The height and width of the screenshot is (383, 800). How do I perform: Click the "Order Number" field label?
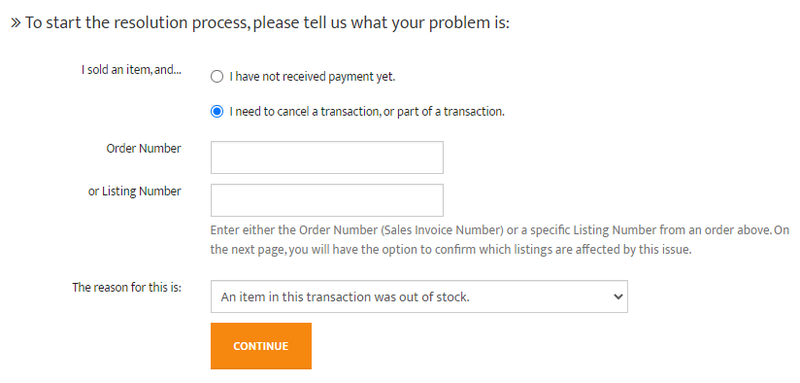coord(143,148)
